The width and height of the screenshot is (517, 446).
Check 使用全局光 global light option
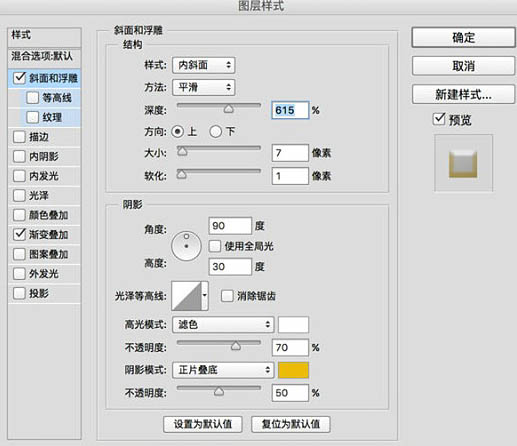click(x=214, y=246)
